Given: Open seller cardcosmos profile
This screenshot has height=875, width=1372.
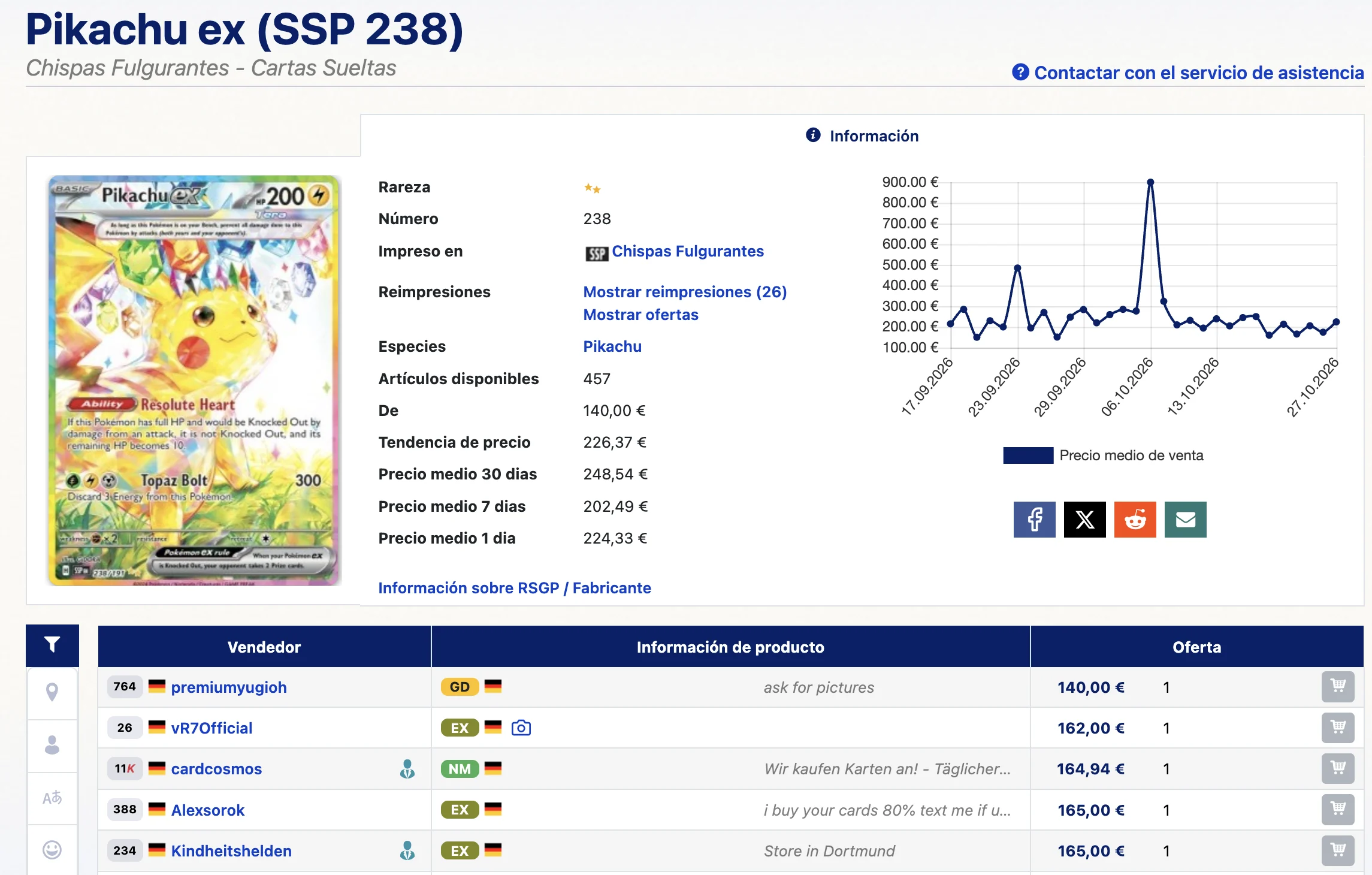Looking at the screenshot, I should 216,769.
